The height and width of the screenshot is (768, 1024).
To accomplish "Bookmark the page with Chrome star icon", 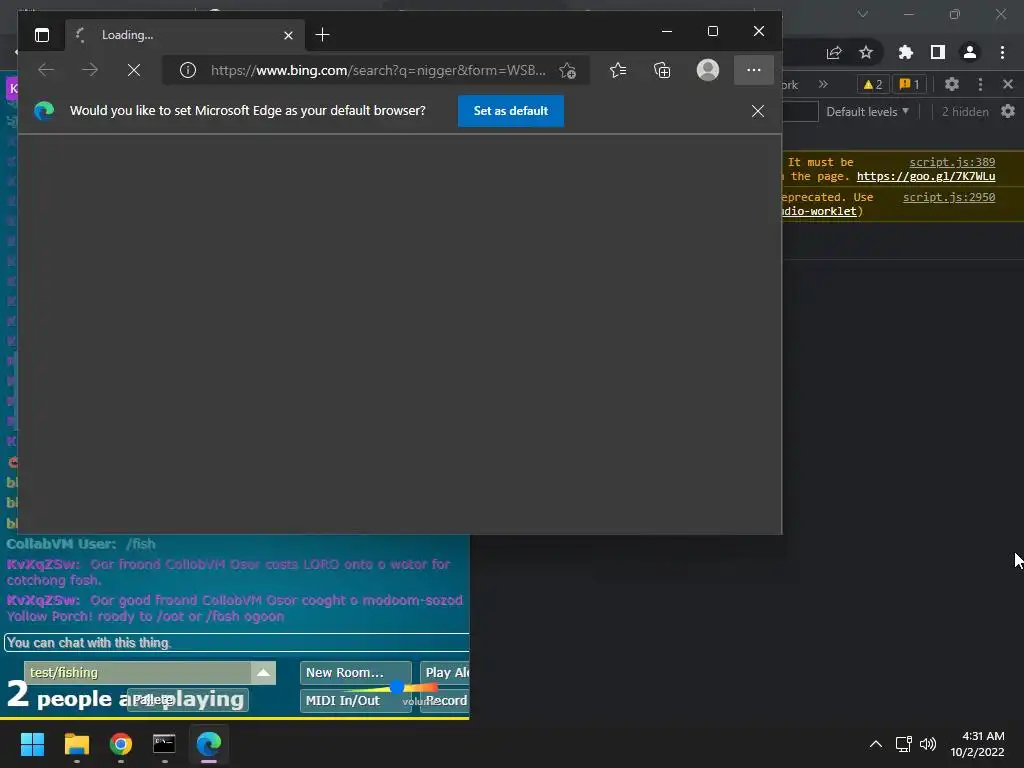I will 866,52.
